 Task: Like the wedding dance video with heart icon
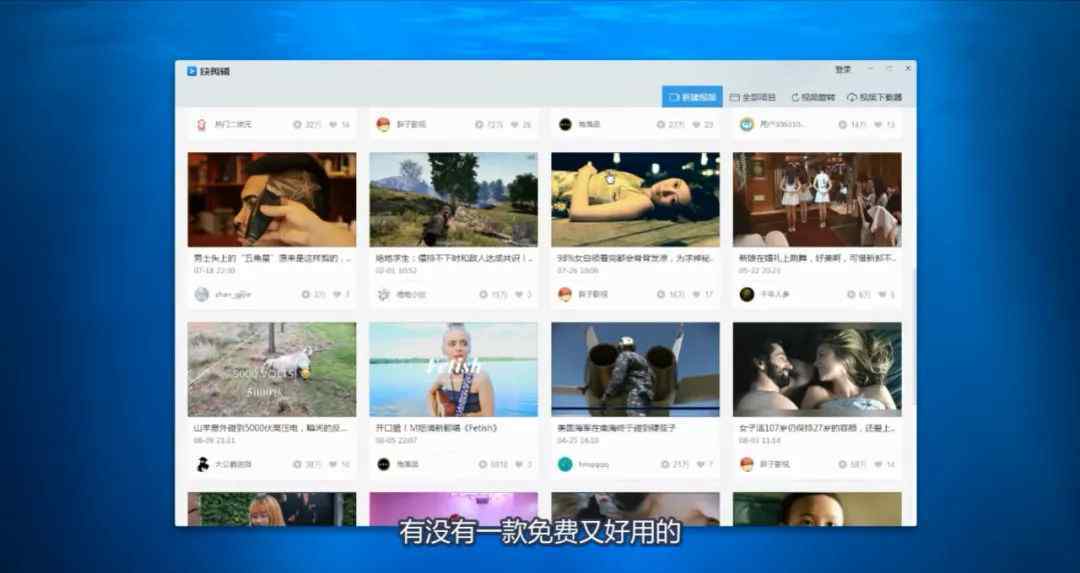tap(882, 294)
